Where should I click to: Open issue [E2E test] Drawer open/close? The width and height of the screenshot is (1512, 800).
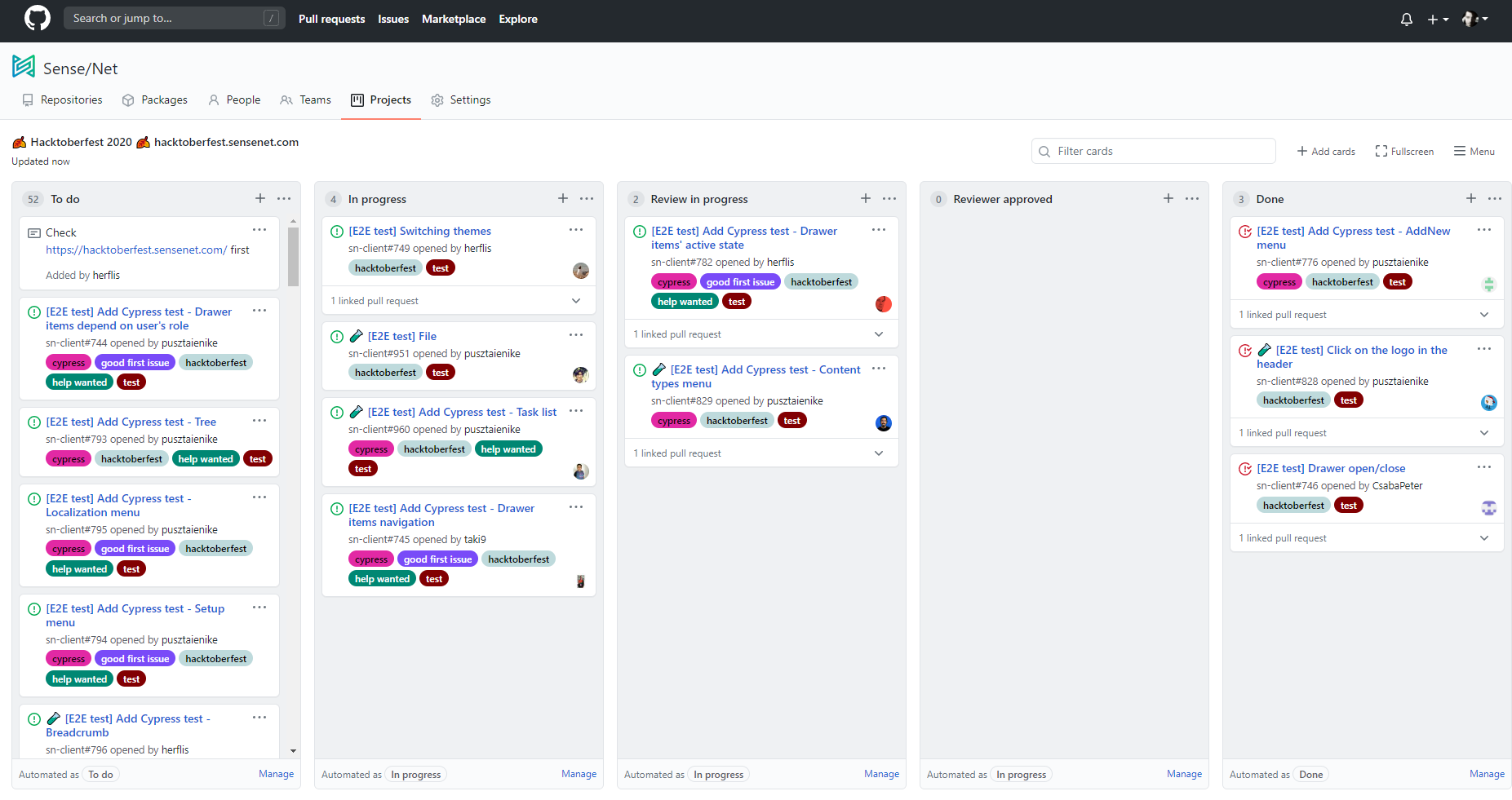click(1331, 468)
